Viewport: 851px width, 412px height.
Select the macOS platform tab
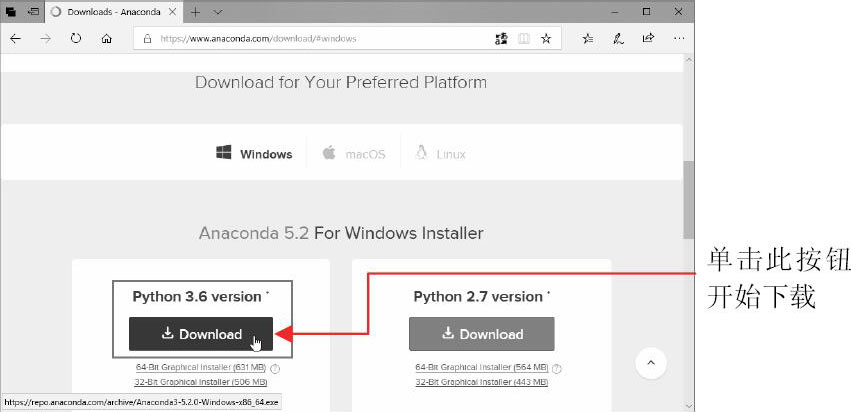click(x=354, y=154)
